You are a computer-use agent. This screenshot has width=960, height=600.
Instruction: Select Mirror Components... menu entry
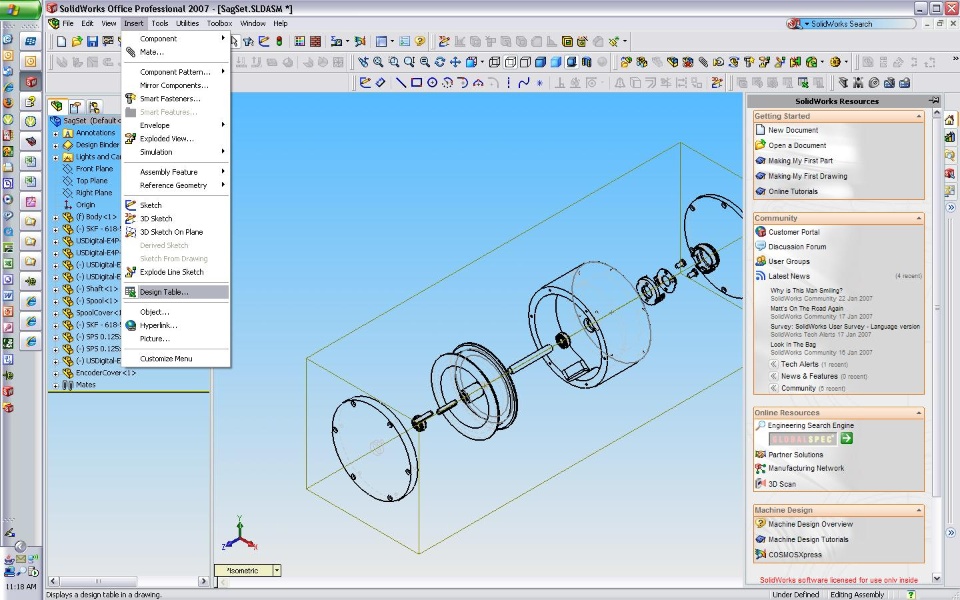coord(176,86)
